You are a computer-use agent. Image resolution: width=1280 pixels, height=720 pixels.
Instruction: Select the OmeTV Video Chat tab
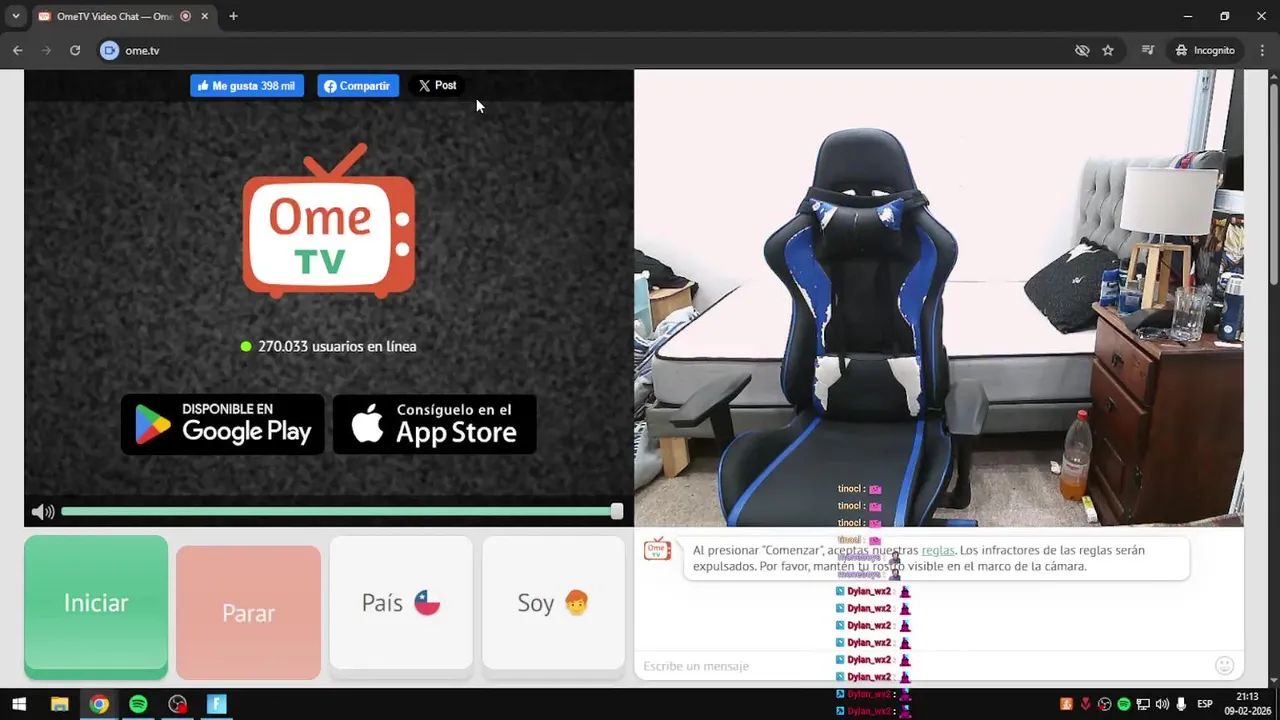(x=114, y=17)
